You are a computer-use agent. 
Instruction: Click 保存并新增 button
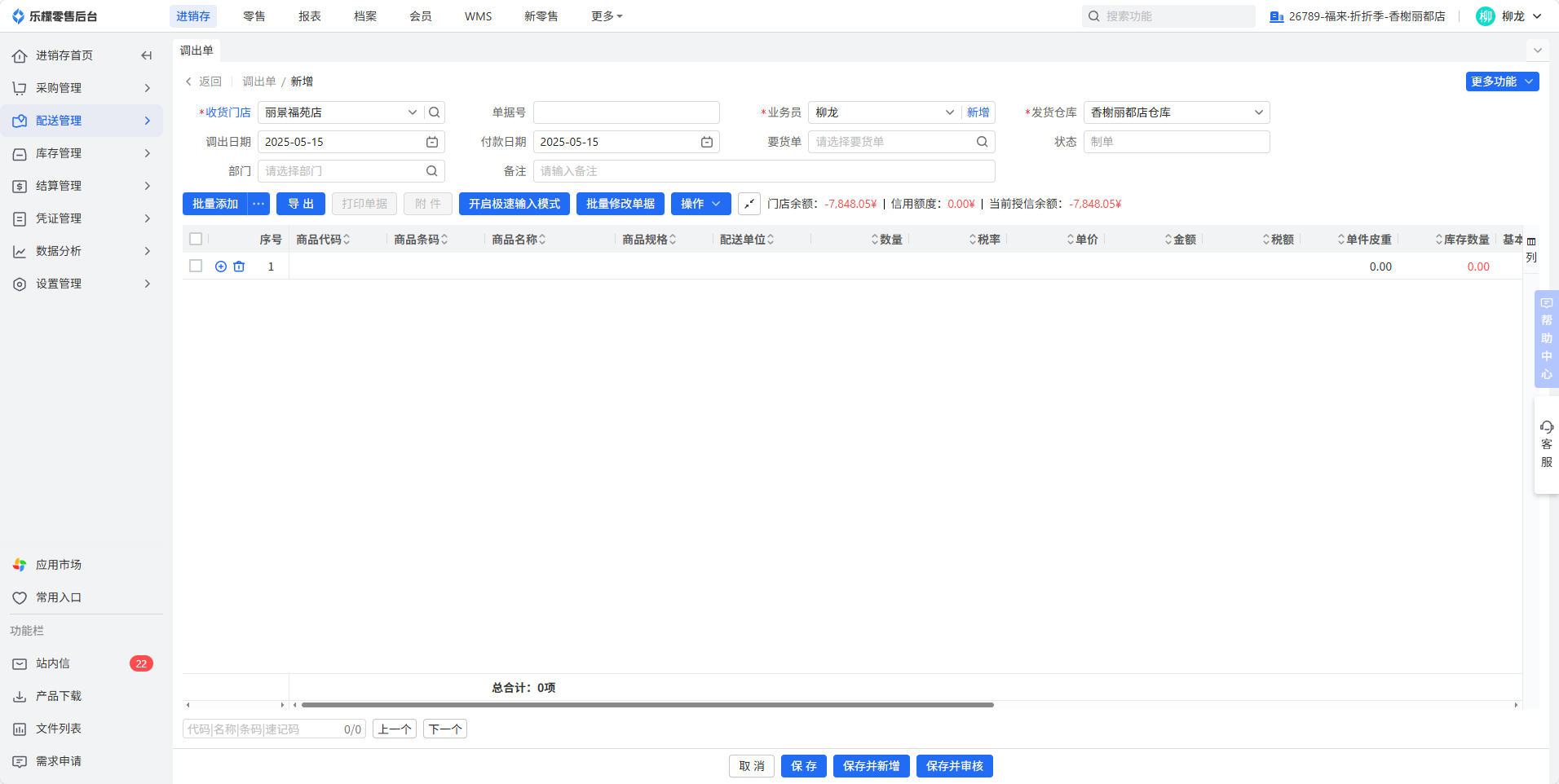click(872, 766)
